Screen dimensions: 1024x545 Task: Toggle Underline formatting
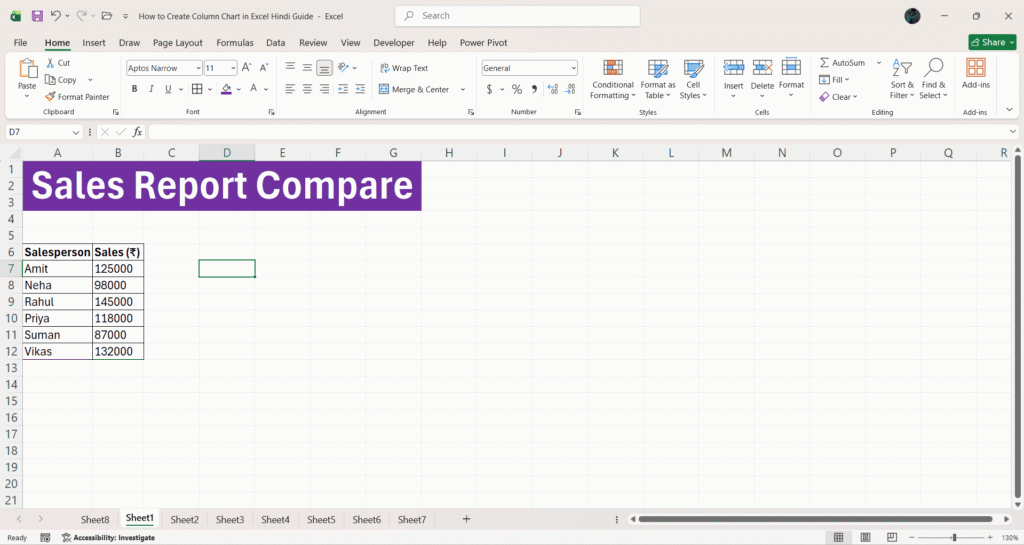click(x=168, y=89)
